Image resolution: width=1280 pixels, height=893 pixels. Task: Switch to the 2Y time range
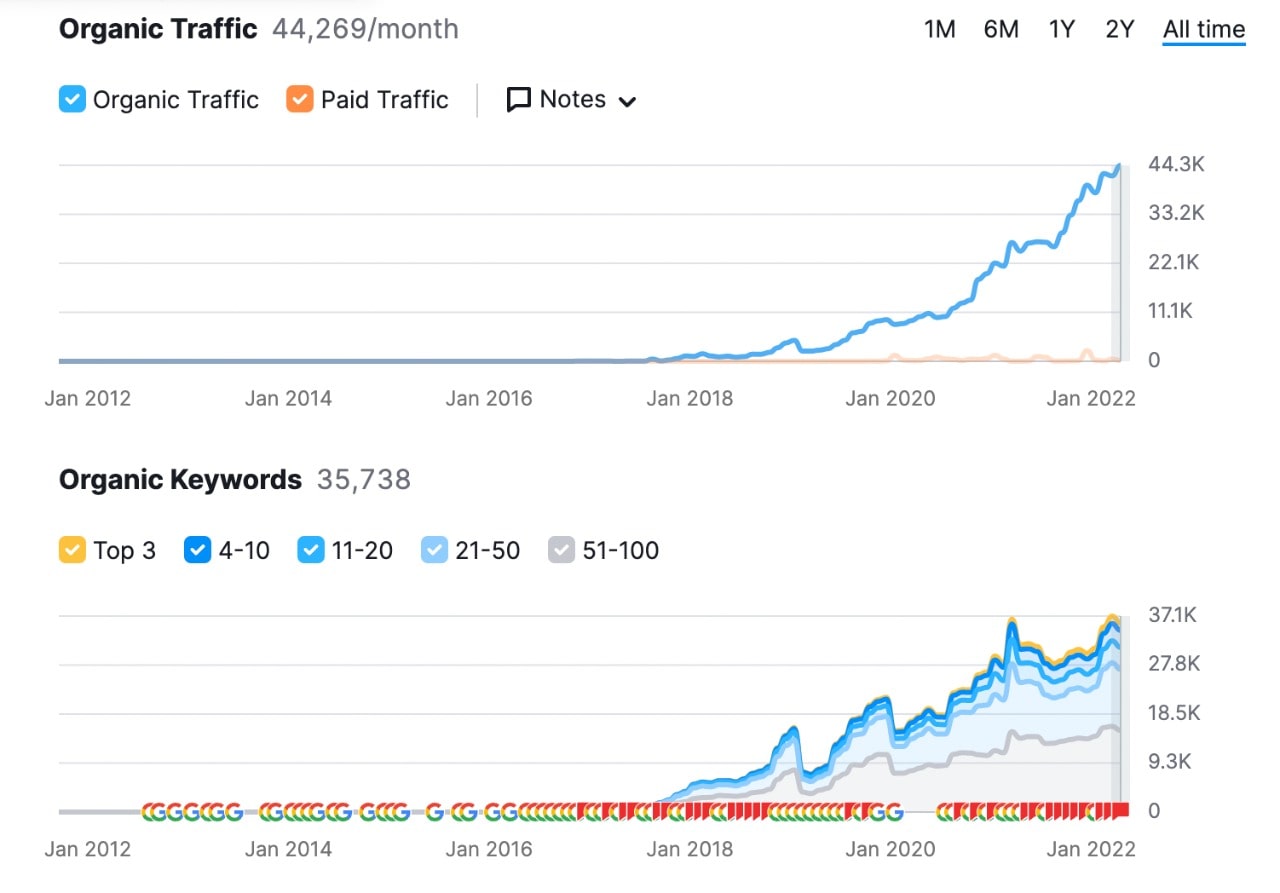pyautogui.click(x=1119, y=30)
